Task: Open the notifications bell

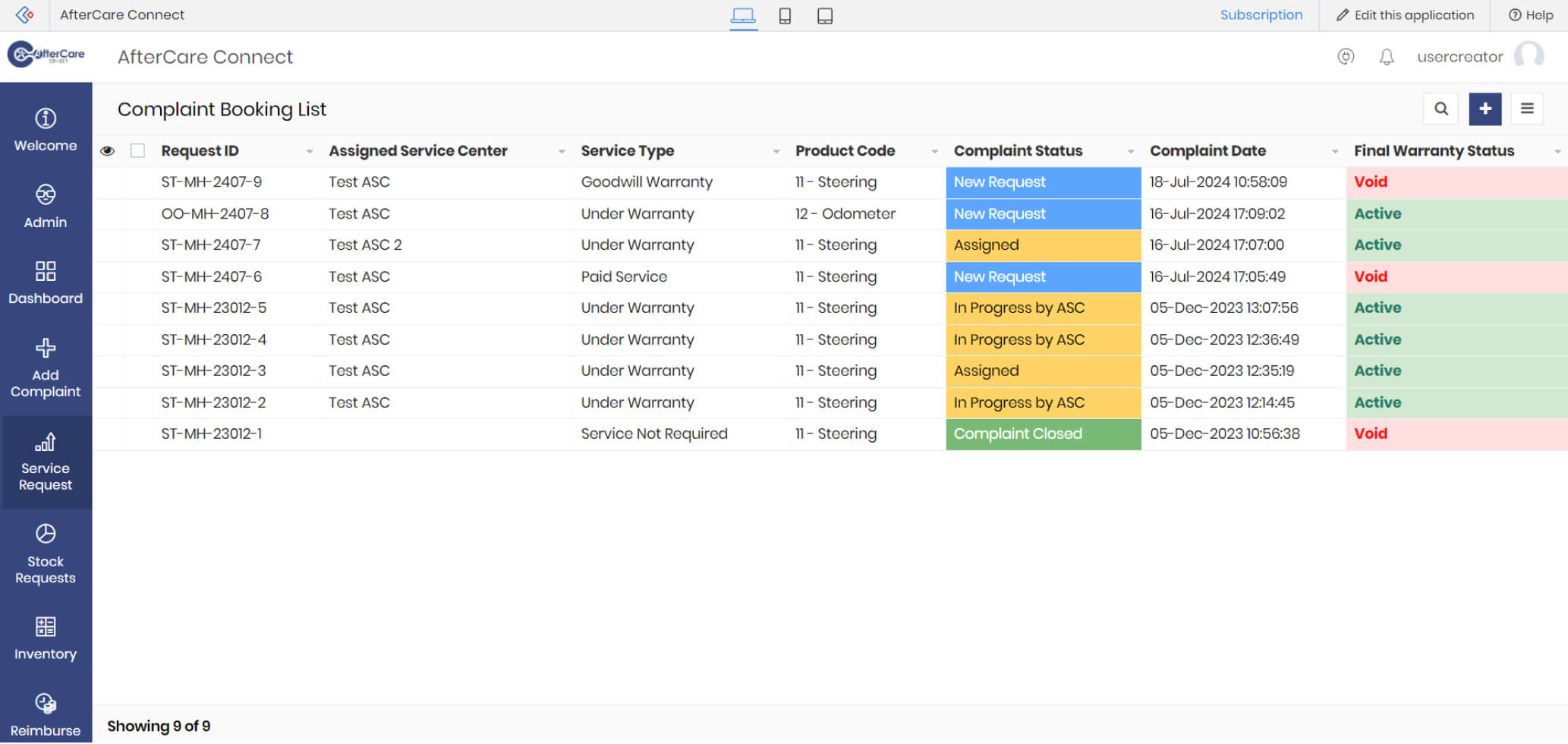Action: tap(1386, 57)
